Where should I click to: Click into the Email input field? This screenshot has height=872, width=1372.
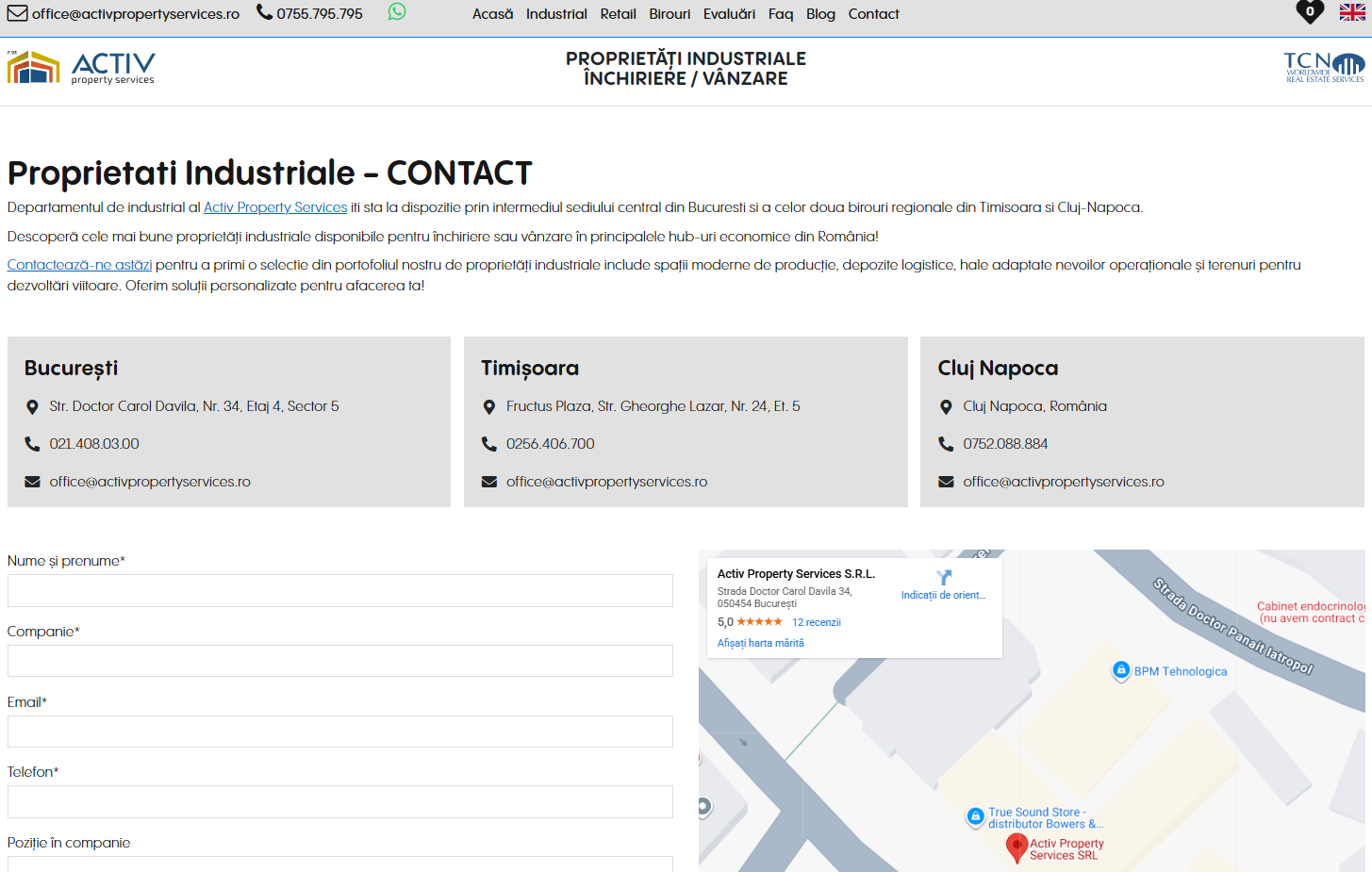[x=339, y=732]
